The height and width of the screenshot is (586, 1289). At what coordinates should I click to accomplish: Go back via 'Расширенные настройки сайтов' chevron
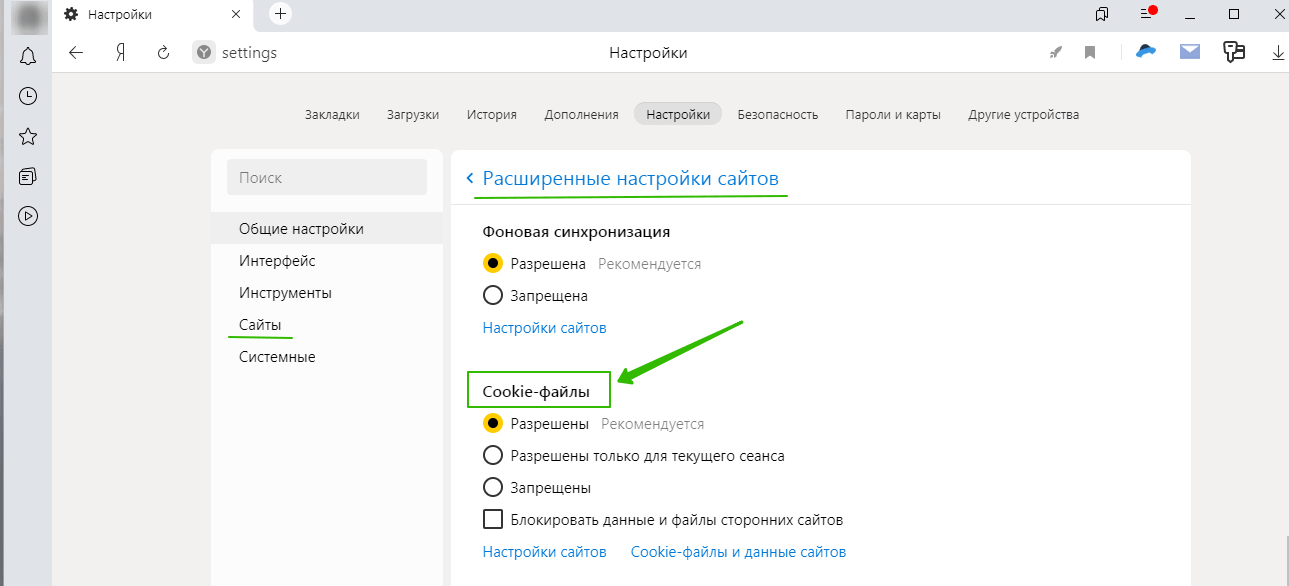click(470, 179)
